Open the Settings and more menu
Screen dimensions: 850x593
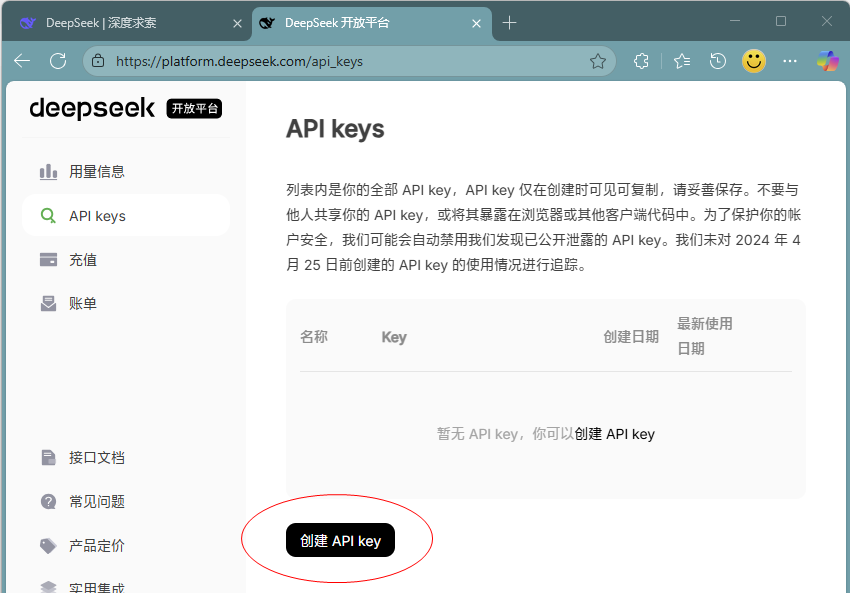pyautogui.click(x=790, y=61)
